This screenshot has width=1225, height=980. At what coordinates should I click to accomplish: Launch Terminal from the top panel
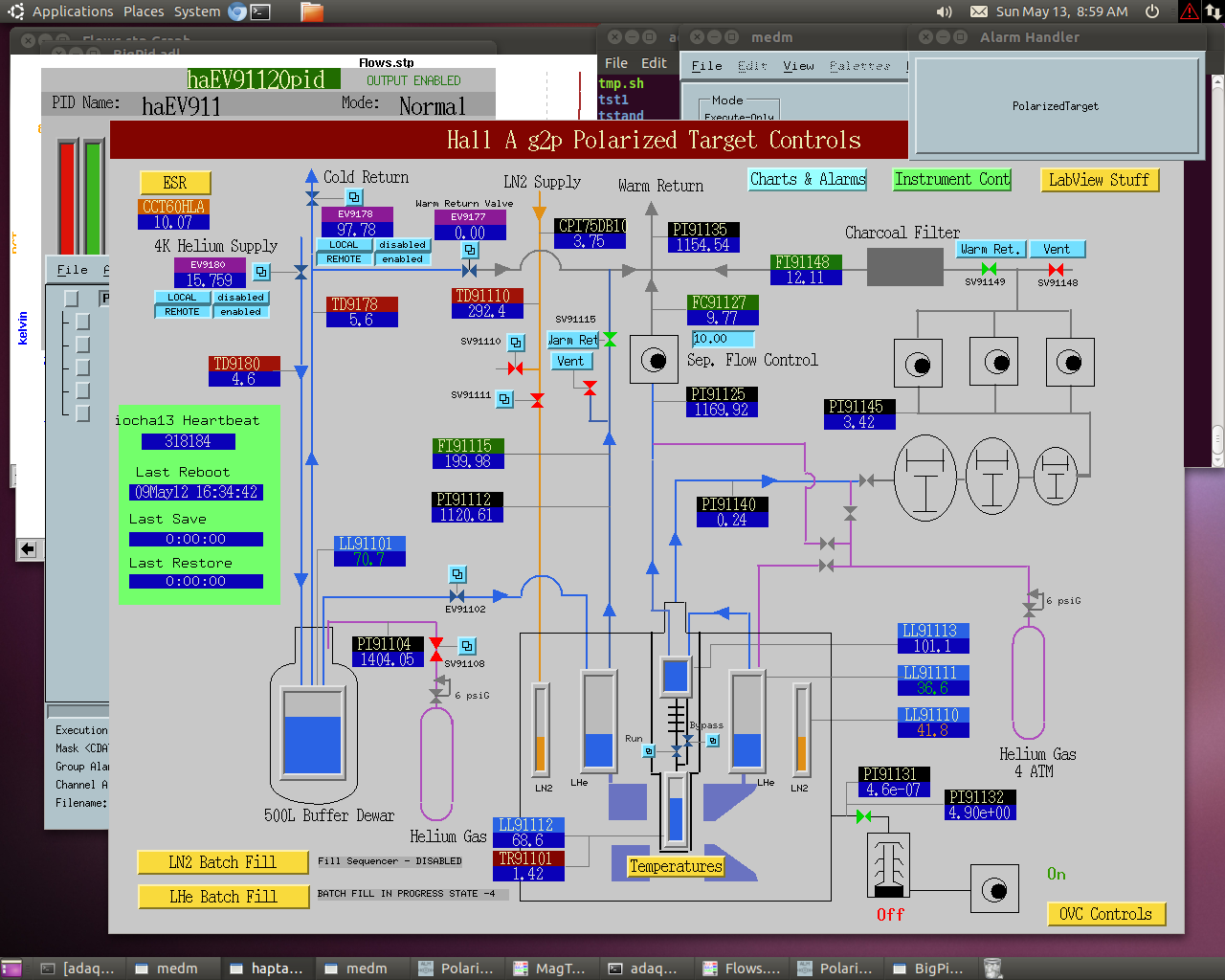(260, 11)
